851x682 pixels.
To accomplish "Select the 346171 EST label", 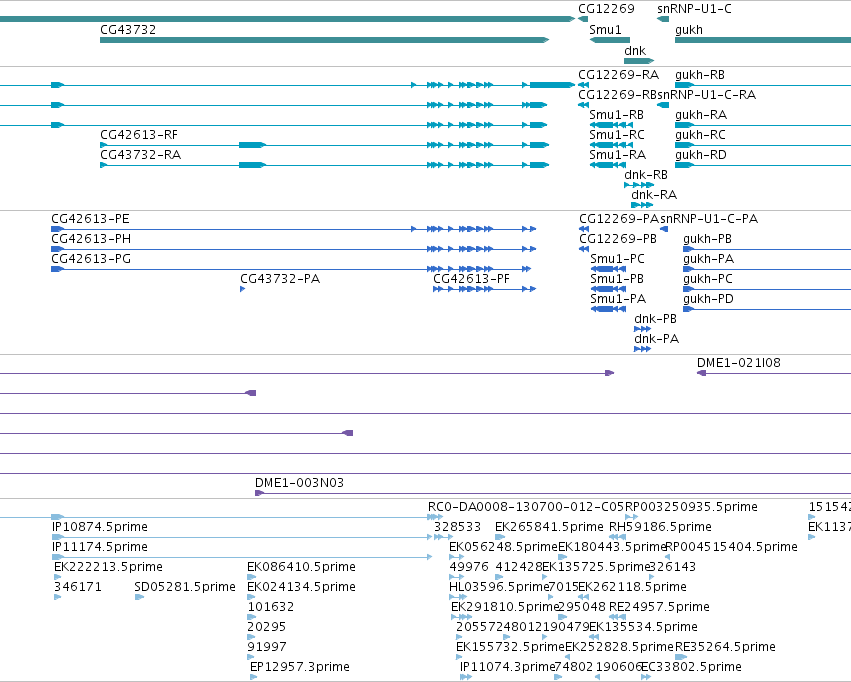I will point(78,588).
